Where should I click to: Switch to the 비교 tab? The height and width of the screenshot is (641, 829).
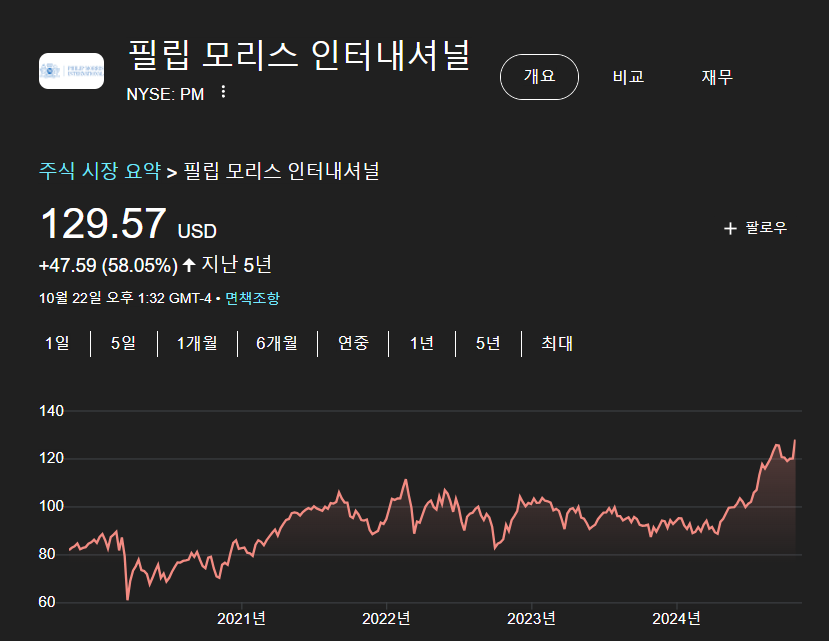[628, 77]
